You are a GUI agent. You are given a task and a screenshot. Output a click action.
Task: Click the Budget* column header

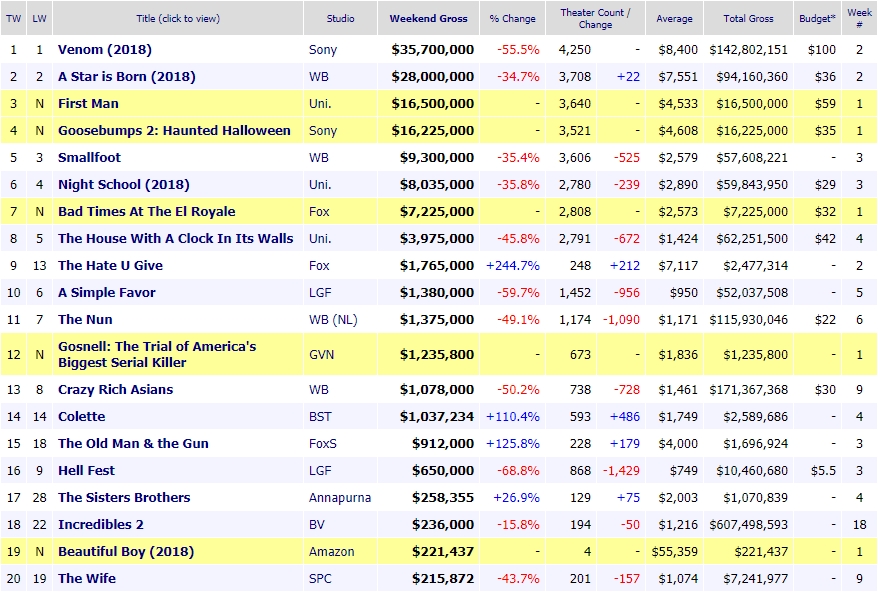point(817,18)
